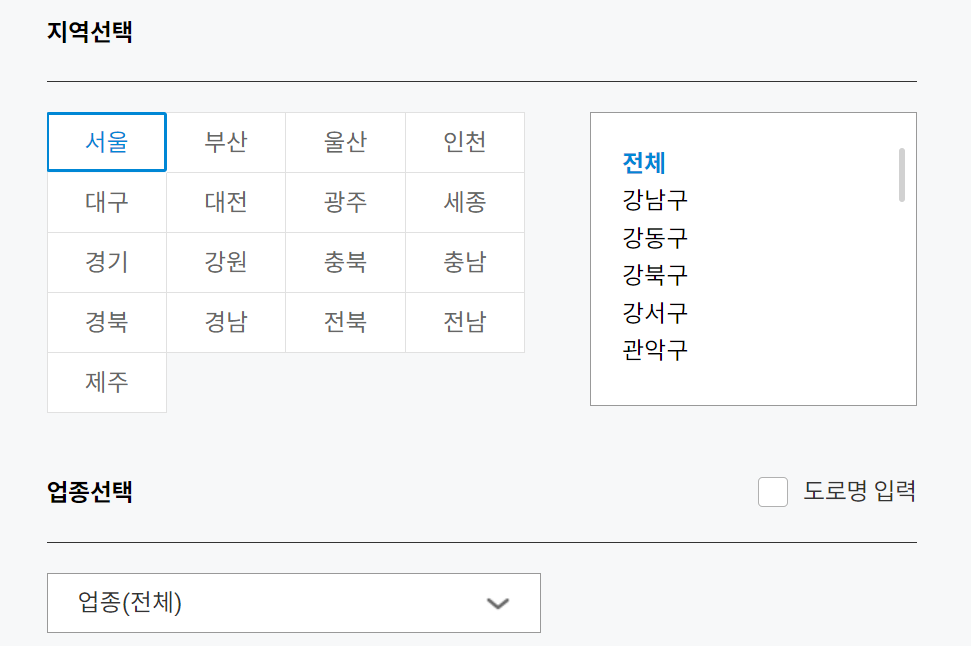
Task: Select the 광주 region button
Action: pyautogui.click(x=345, y=202)
